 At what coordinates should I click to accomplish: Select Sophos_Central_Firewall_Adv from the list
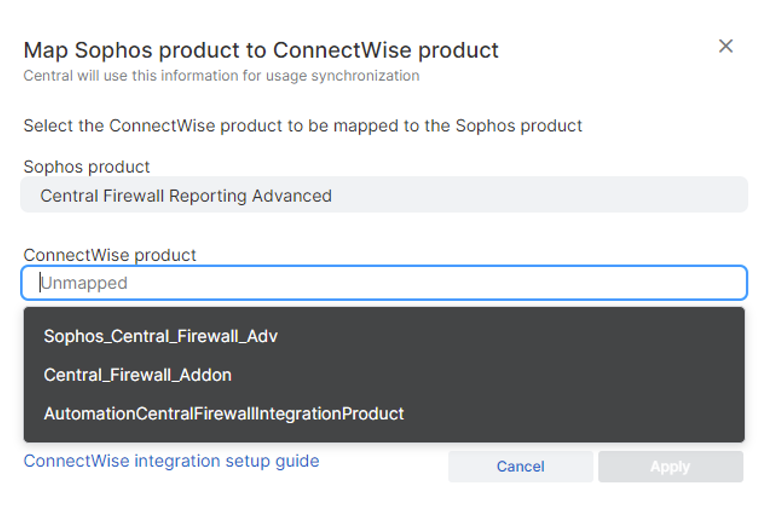[x=160, y=336]
